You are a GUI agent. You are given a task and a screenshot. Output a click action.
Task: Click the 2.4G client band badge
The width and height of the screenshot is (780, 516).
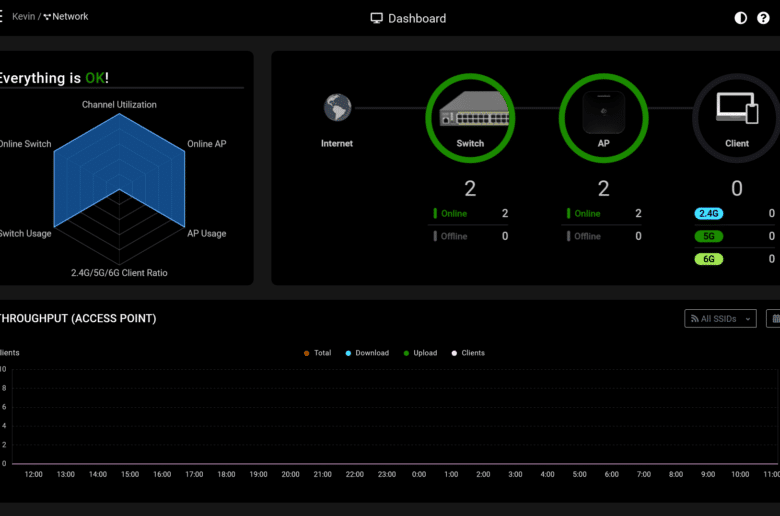[708, 213]
